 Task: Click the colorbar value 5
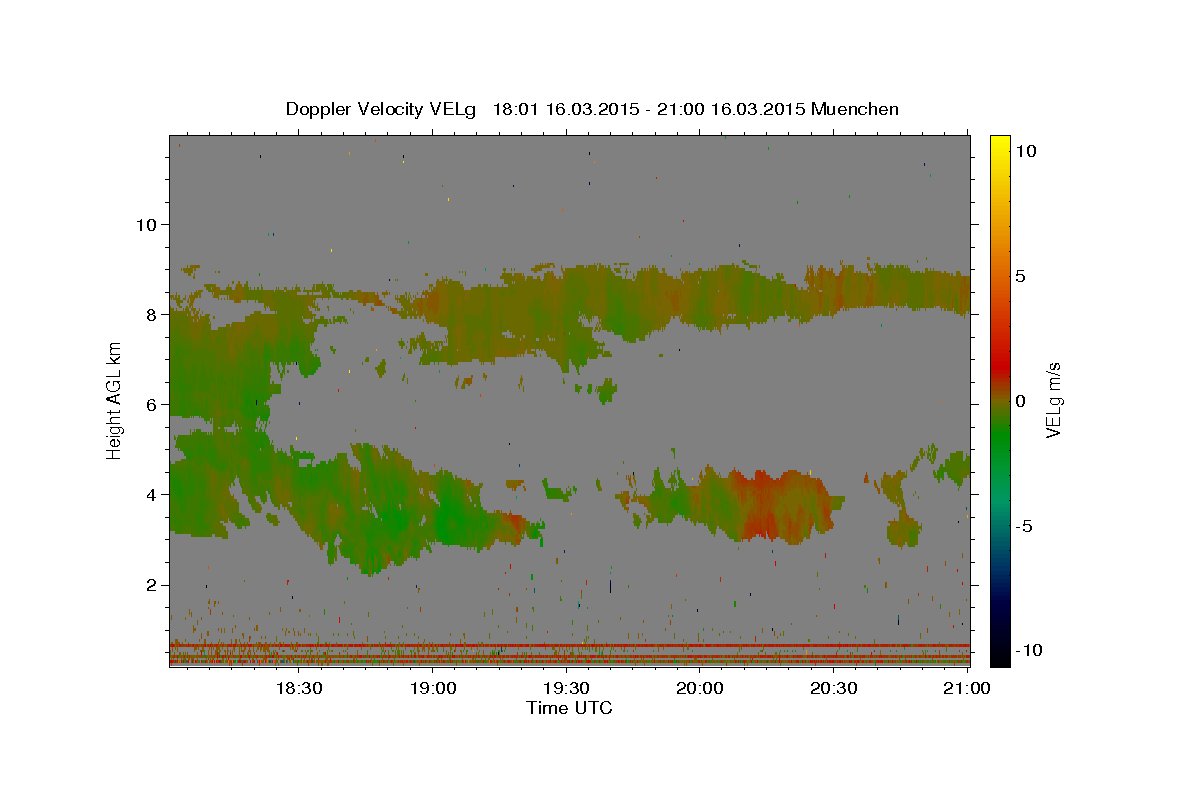1020,276
